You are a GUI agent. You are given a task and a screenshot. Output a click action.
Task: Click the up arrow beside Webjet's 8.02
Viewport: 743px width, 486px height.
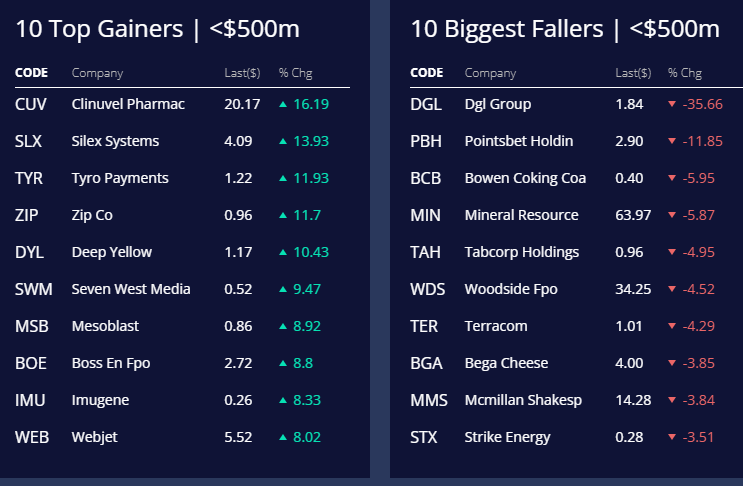283,437
